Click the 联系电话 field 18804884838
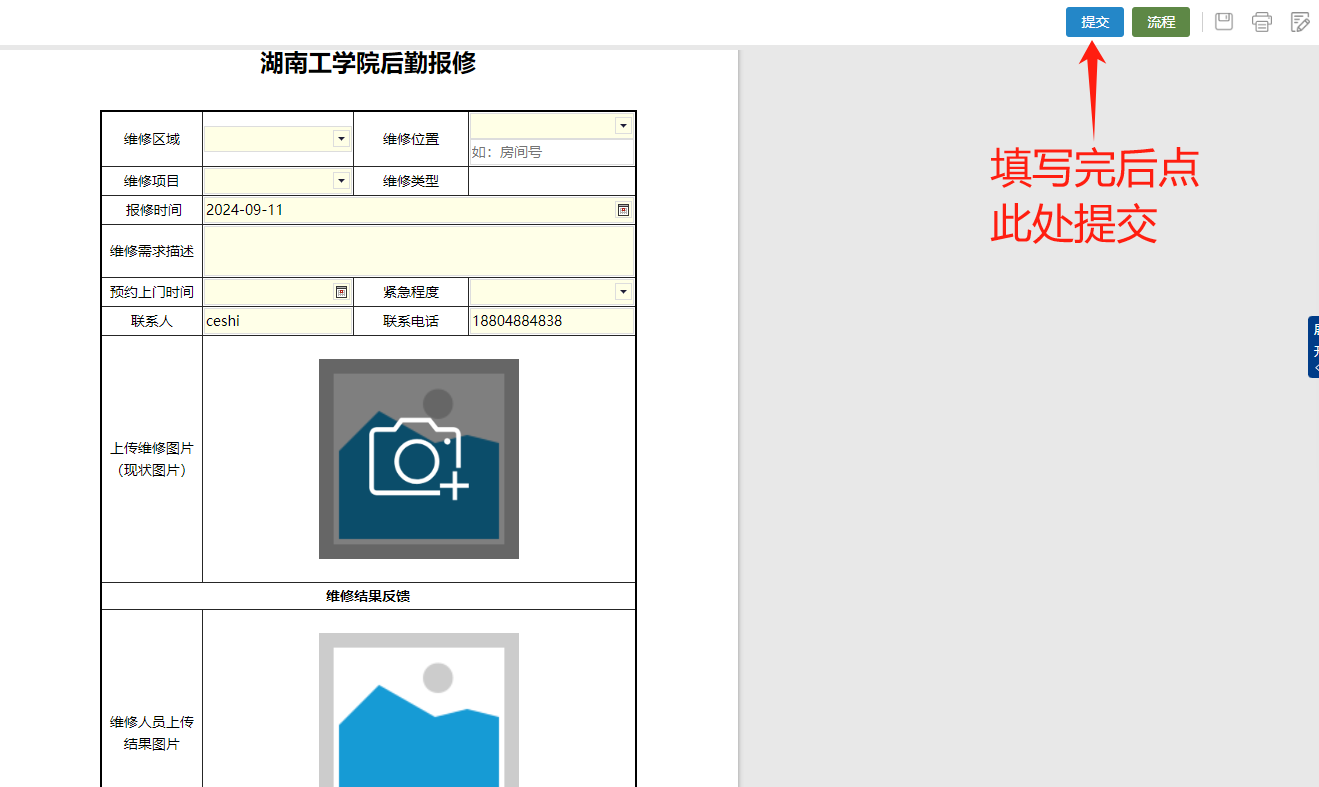The height and width of the screenshot is (787, 1319). (x=551, y=321)
